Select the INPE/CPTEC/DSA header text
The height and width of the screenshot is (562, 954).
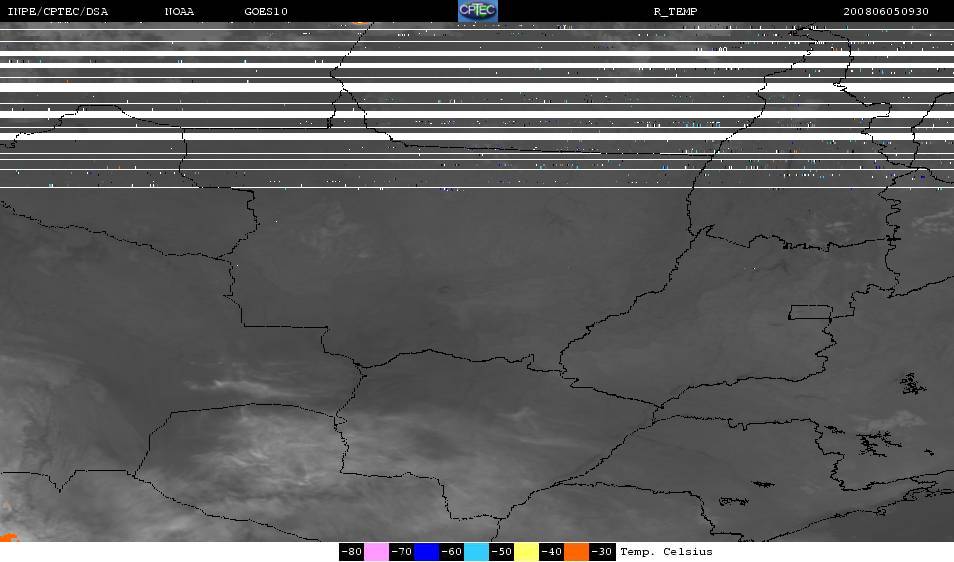click(x=58, y=12)
